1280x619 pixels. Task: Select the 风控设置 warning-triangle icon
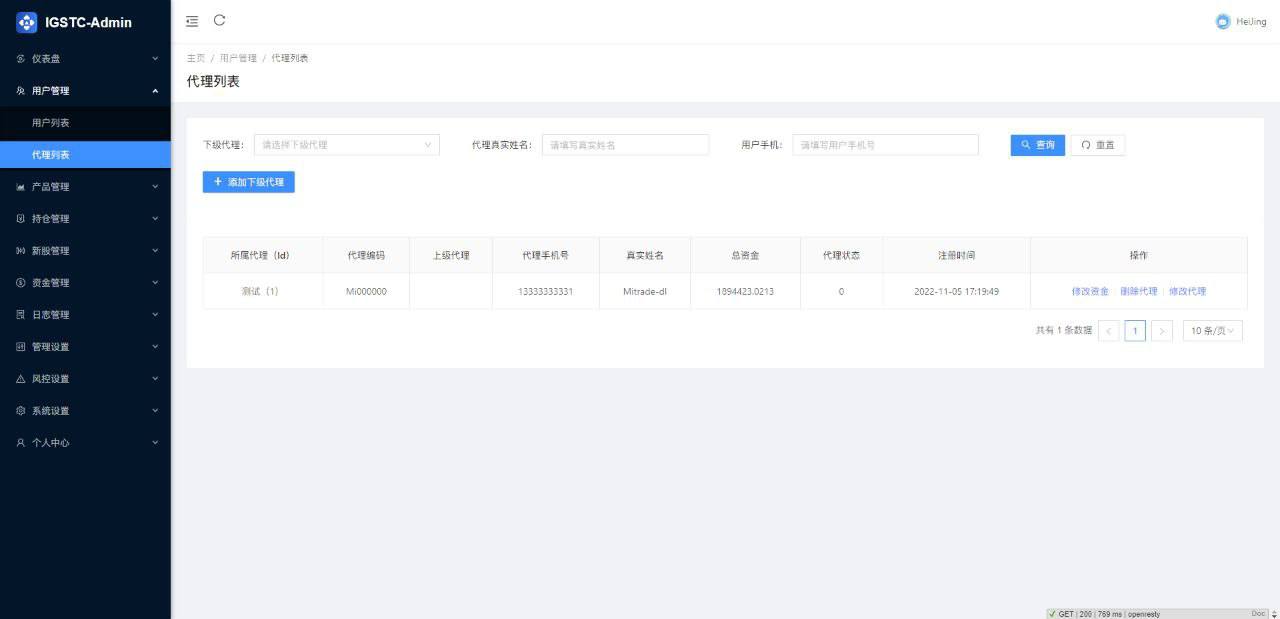tap(17, 378)
